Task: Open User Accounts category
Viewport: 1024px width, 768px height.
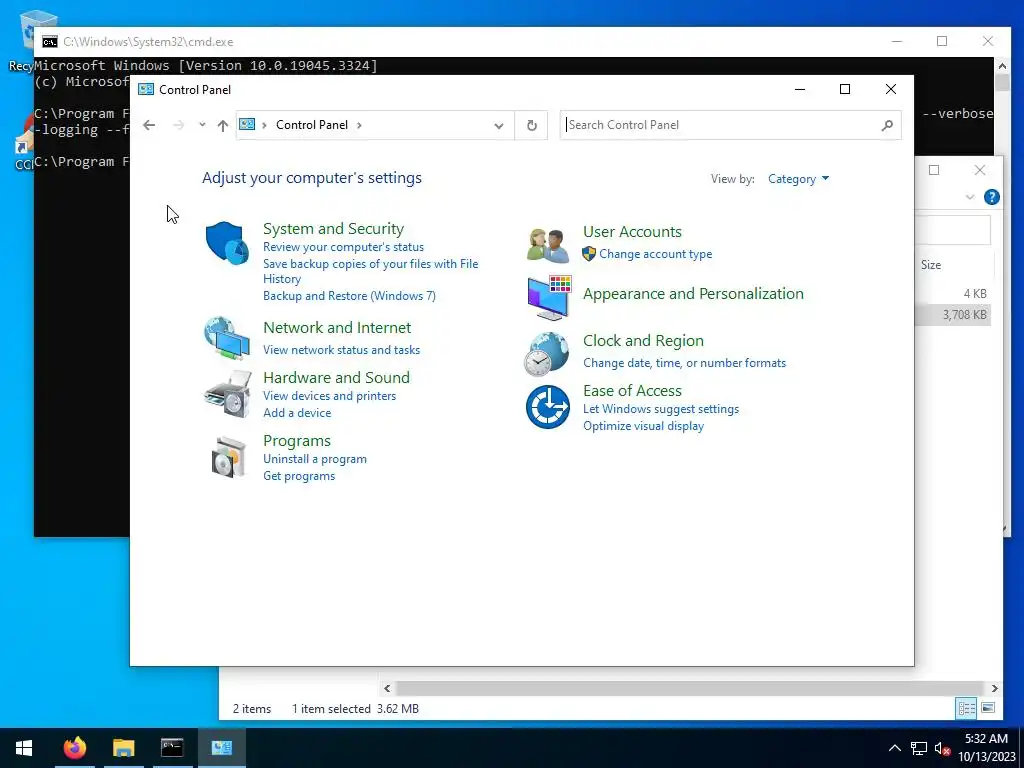Action: [x=632, y=232]
